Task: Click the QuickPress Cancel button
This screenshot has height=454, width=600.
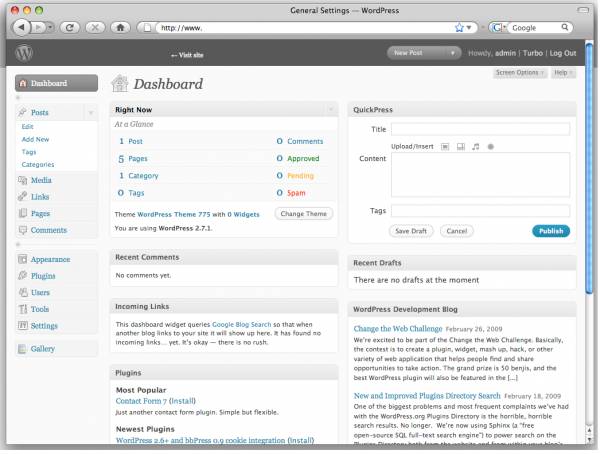Action: [x=457, y=231]
